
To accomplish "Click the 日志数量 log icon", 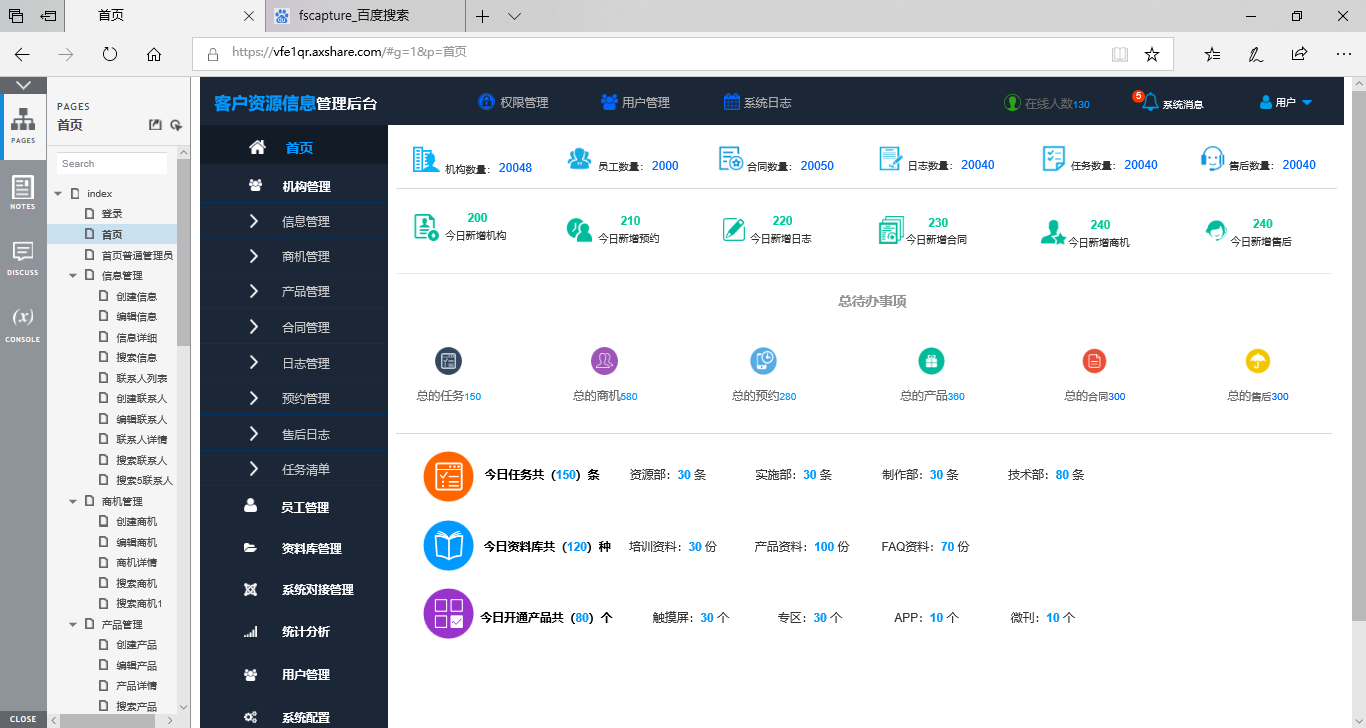I will pyautogui.click(x=891, y=159).
